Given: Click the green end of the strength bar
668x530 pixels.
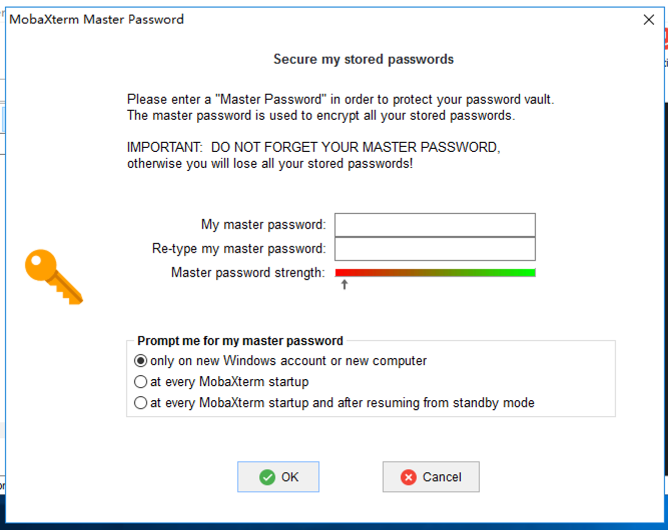Looking at the screenshot, I should [529, 272].
